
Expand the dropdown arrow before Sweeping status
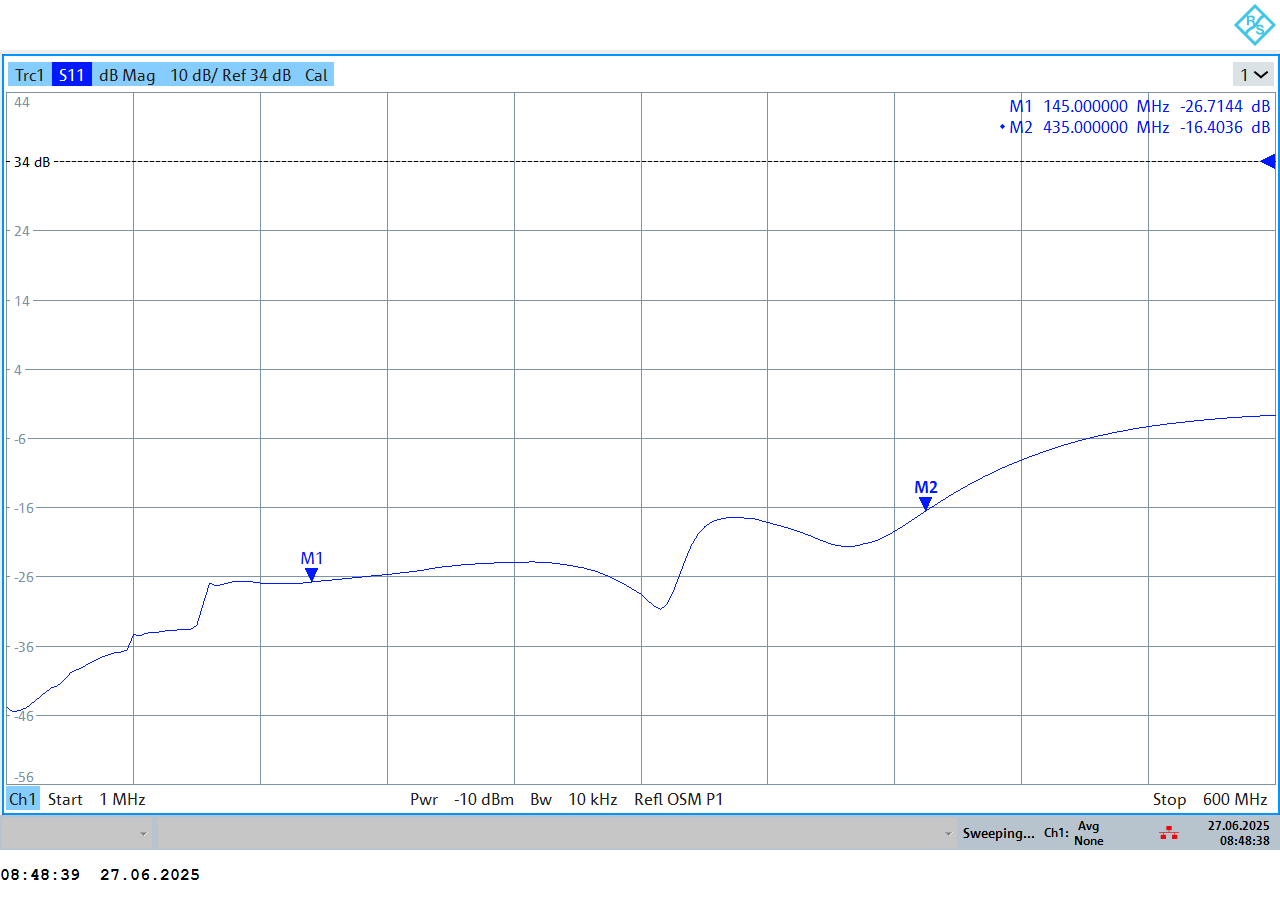(x=947, y=833)
